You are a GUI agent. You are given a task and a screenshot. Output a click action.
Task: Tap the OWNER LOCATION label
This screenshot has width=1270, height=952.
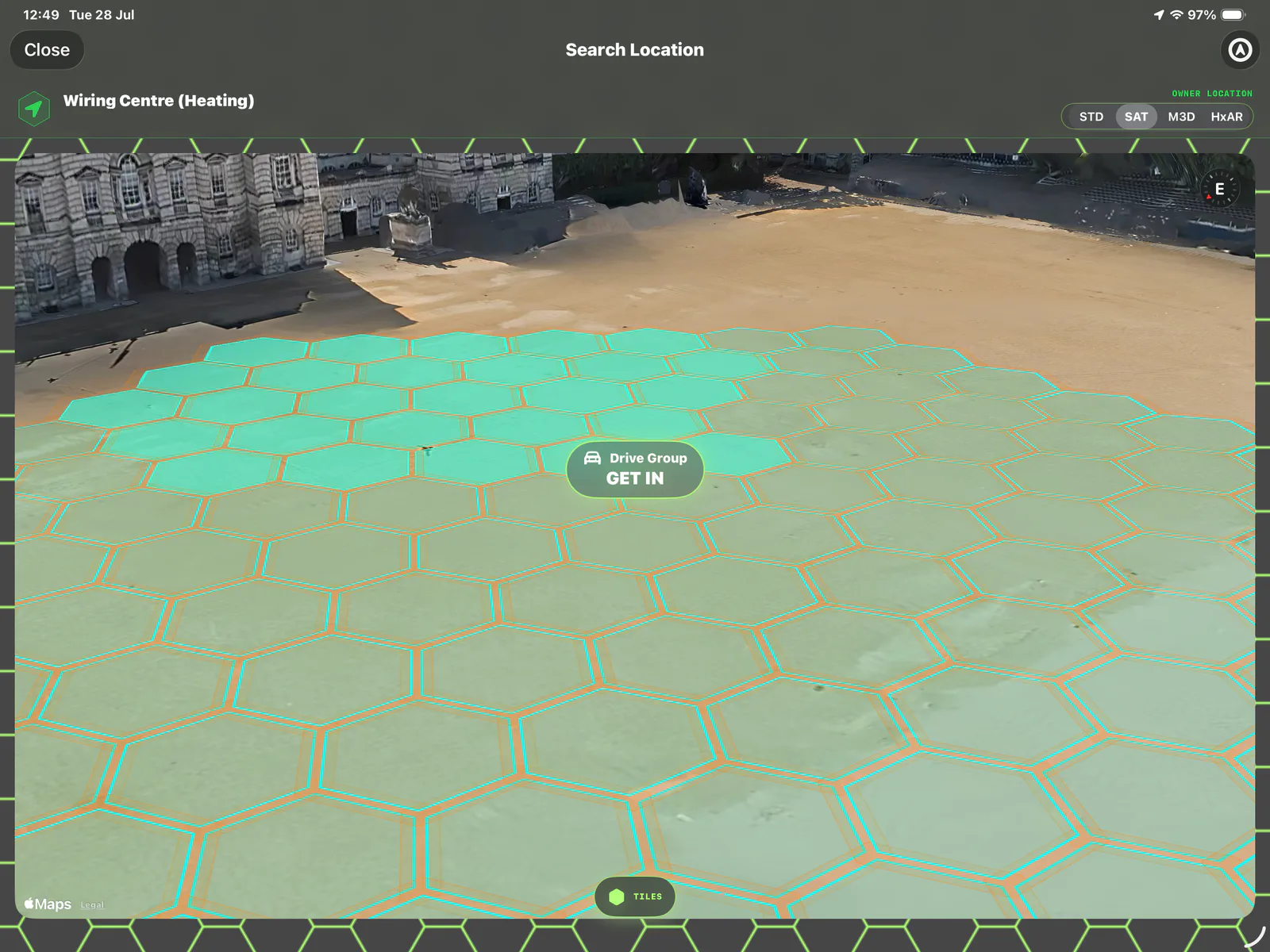[1212, 94]
